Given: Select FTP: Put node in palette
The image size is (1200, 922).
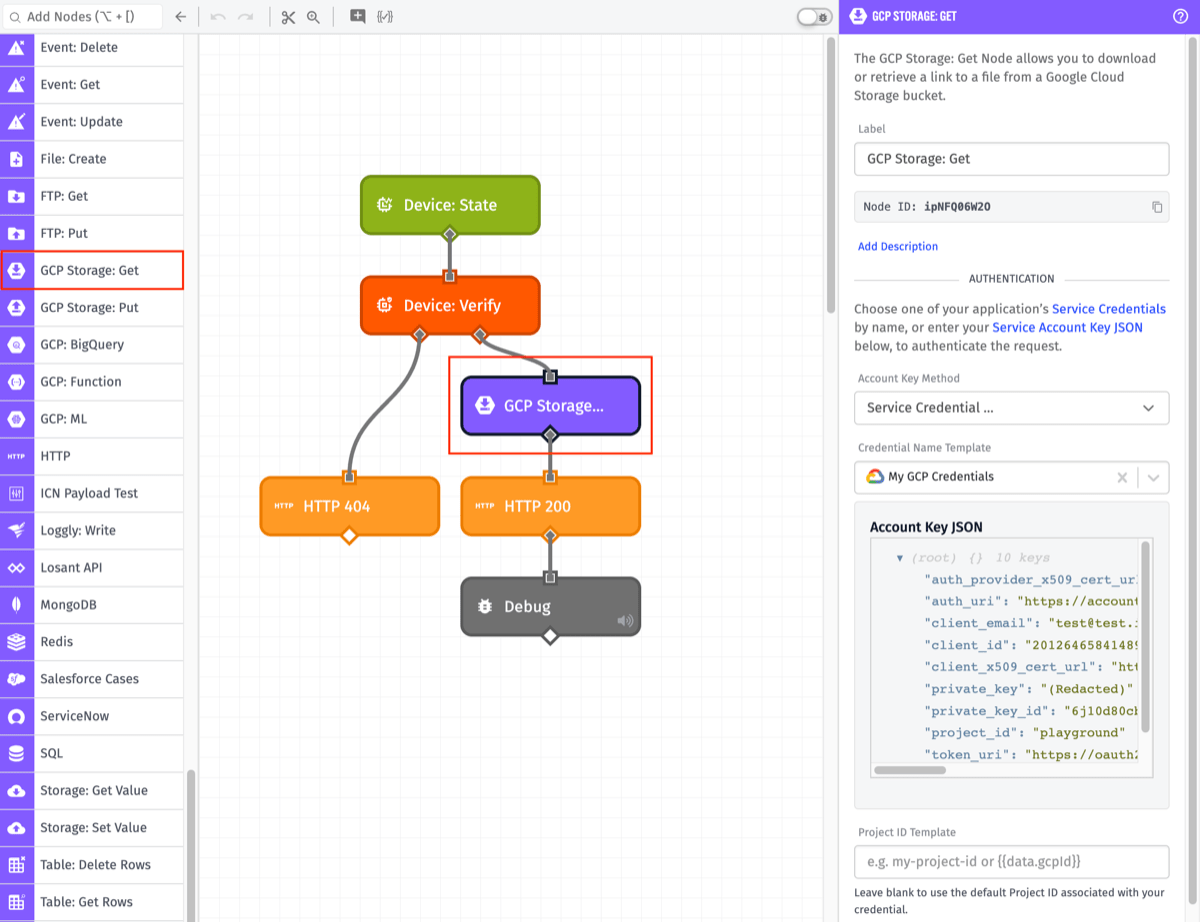Looking at the screenshot, I should click(x=92, y=233).
